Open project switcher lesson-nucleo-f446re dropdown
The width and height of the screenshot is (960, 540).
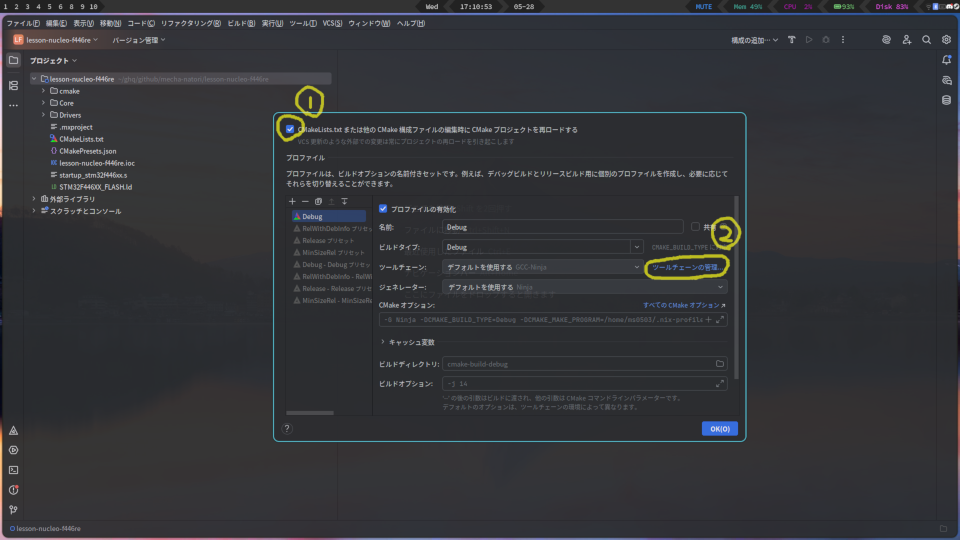click(56, 40)
